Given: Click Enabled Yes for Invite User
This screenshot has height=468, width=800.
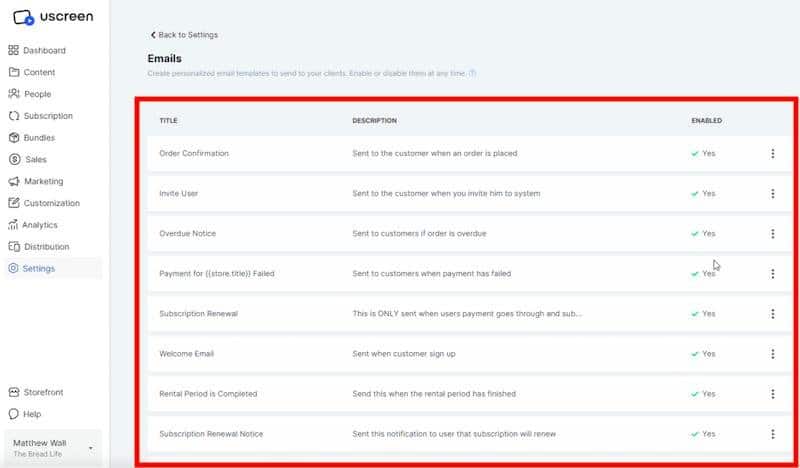Looking at the screenshot, I should (x=703, y=193).
